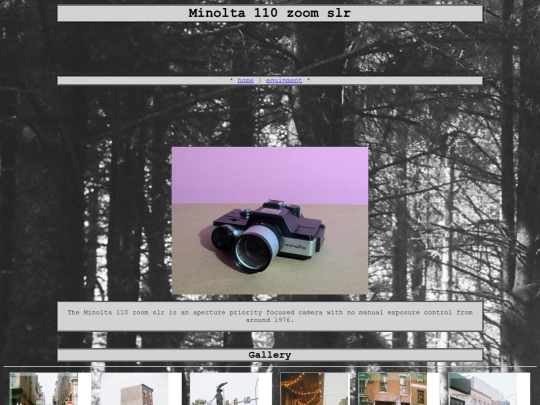
Task: Click the Minolta camera product photo
Action: 270,221
